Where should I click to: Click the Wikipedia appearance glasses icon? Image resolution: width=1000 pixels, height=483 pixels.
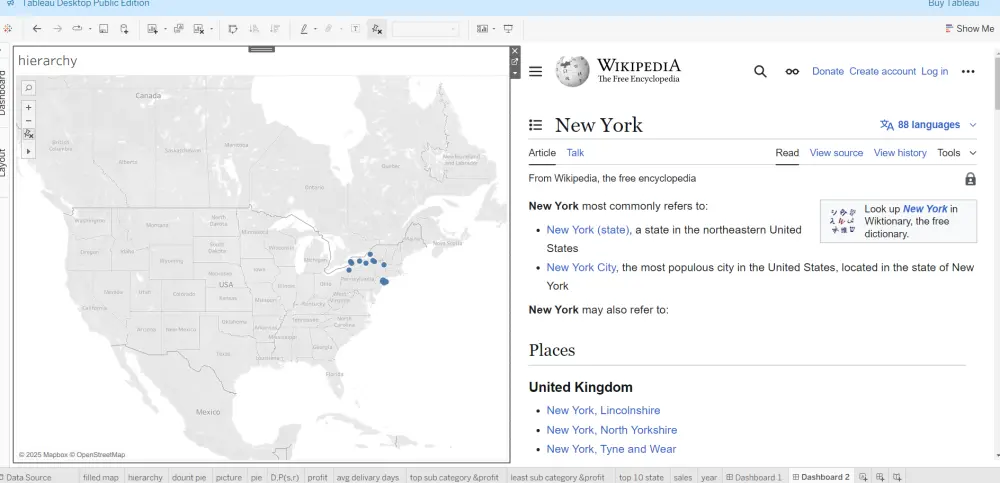[792, 71]
